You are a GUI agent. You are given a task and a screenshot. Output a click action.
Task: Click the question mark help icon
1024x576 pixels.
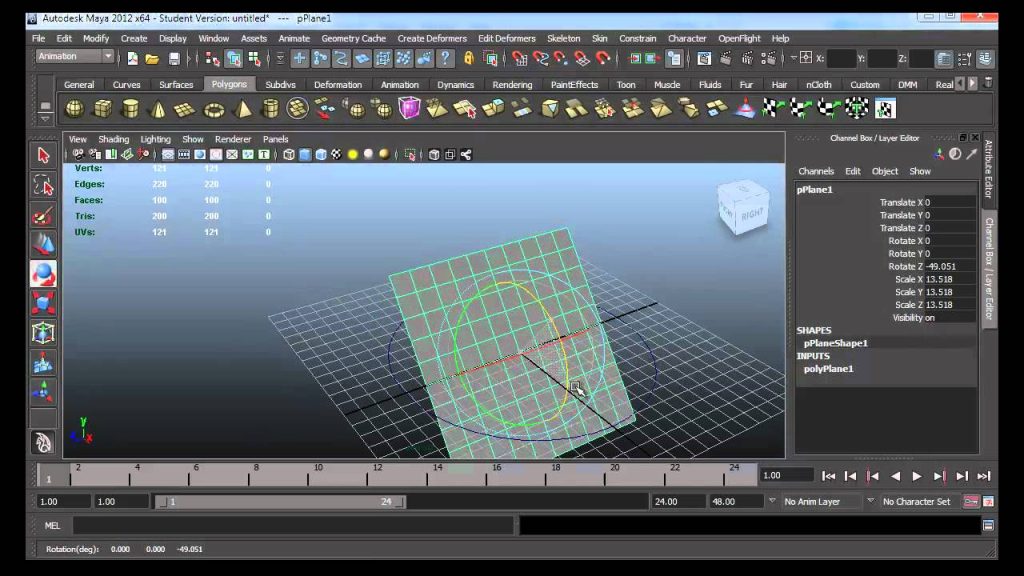pyautogui.click(x=445, y=59)
